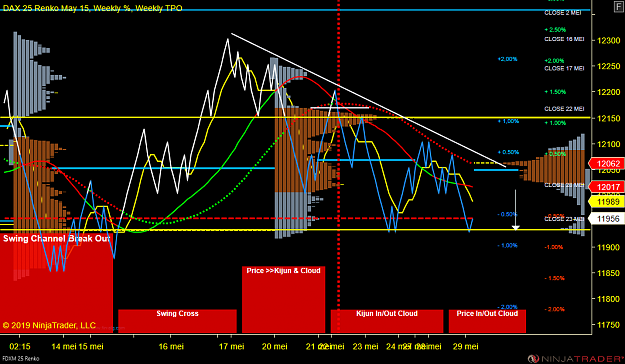Image resolution: width=625 pixels, height=364 pixels.
Task: Click the green +1.50% level label
Action: point(555,92)
